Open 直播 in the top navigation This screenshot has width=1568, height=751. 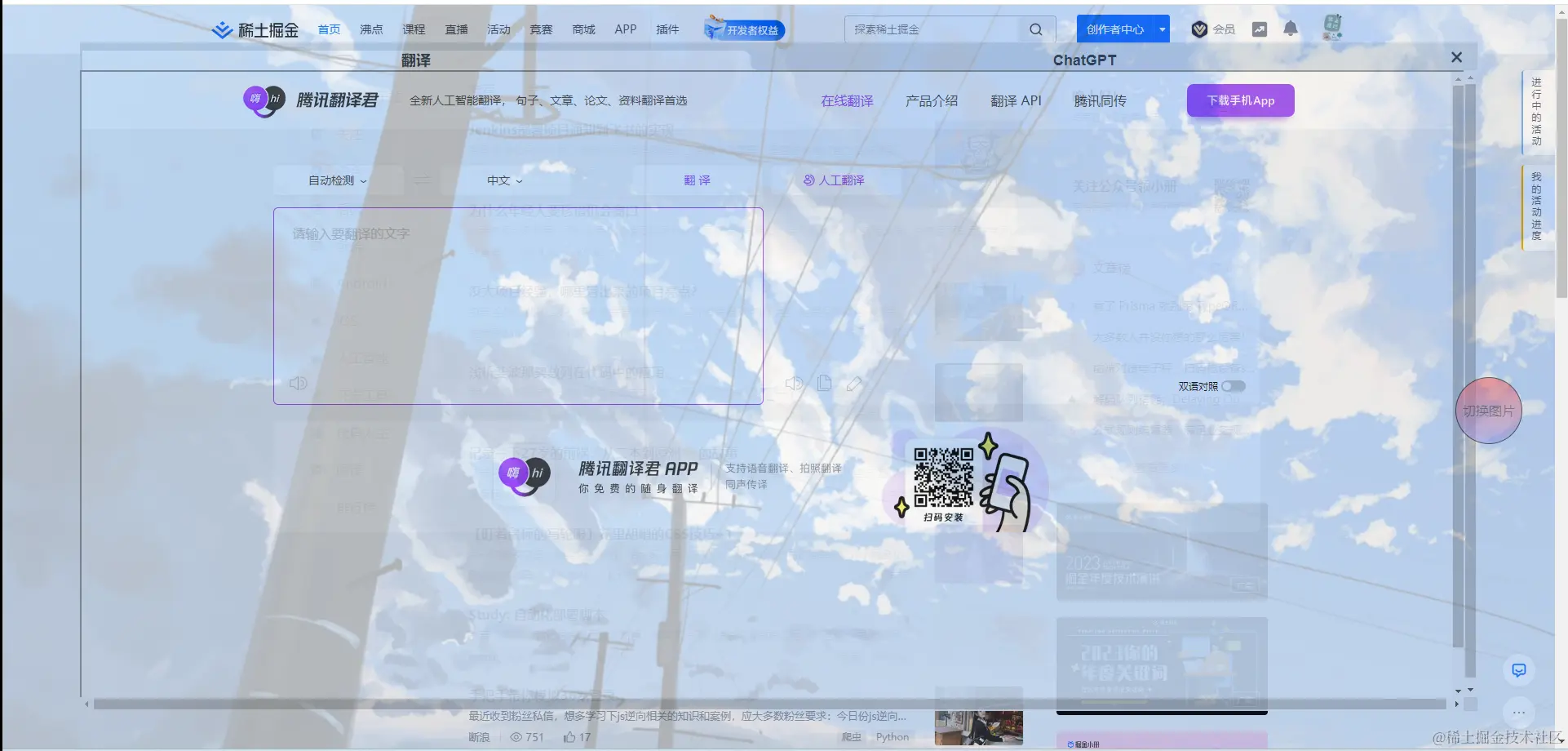point(456,29)
